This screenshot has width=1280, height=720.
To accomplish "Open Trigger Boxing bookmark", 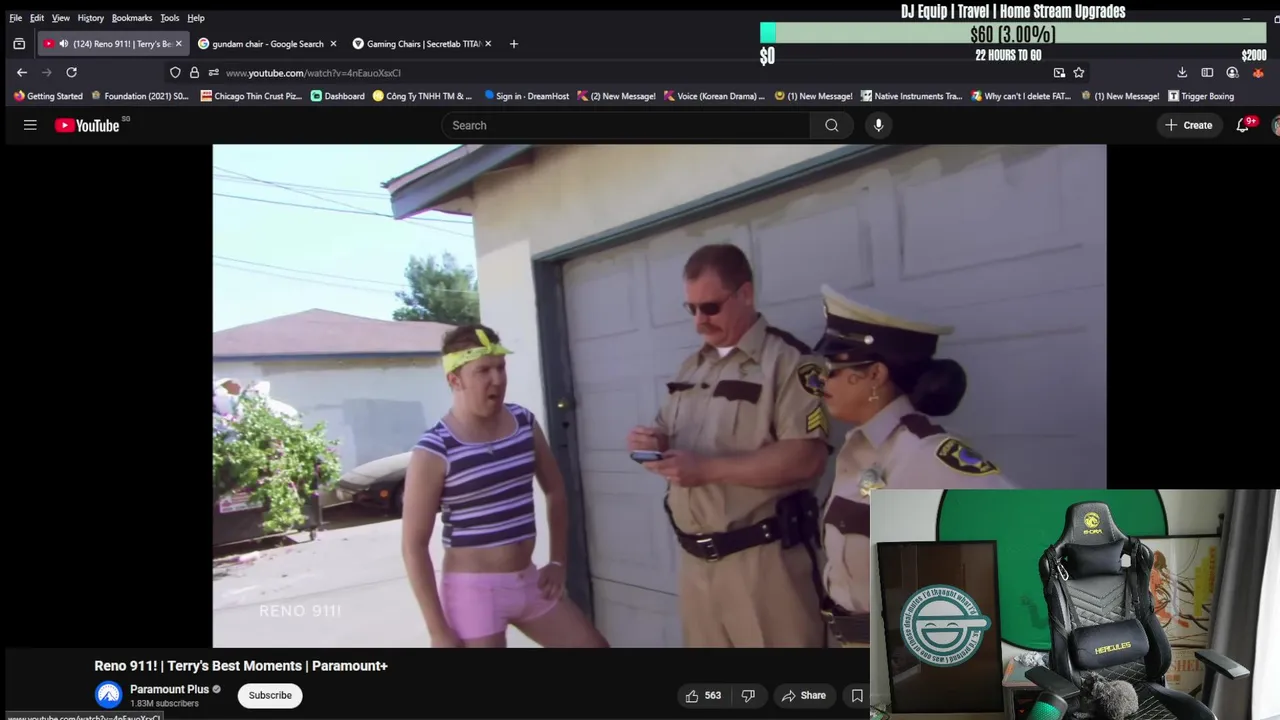I will [1201, 96].
